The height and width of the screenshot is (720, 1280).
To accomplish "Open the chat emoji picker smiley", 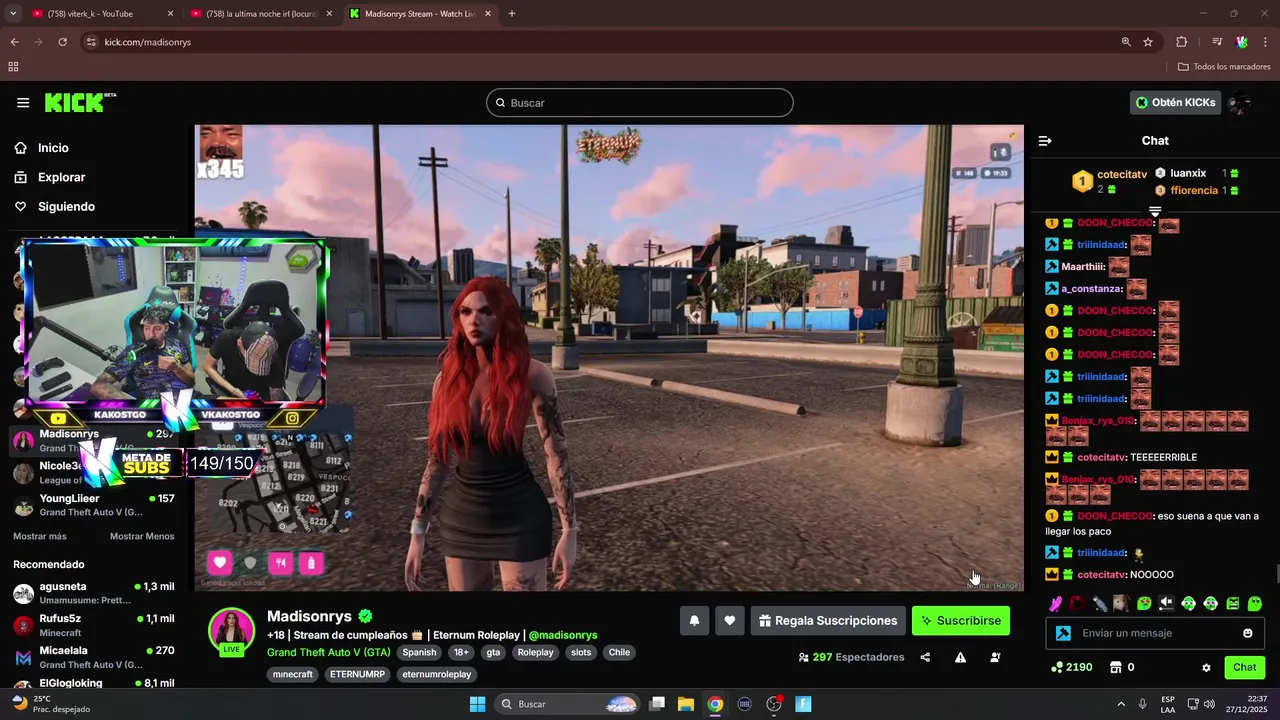I will click(1248, 633).
